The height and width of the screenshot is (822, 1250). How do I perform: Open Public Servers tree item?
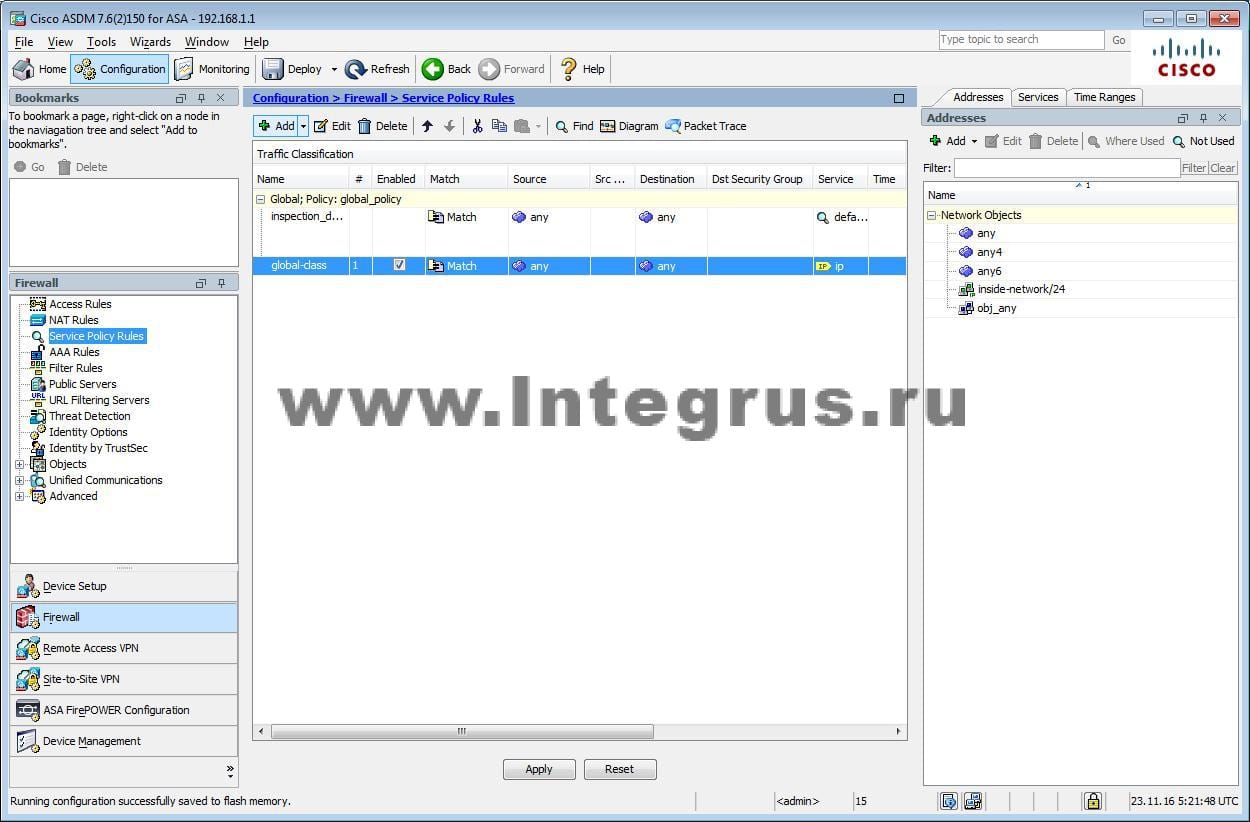tap(83, 384)
